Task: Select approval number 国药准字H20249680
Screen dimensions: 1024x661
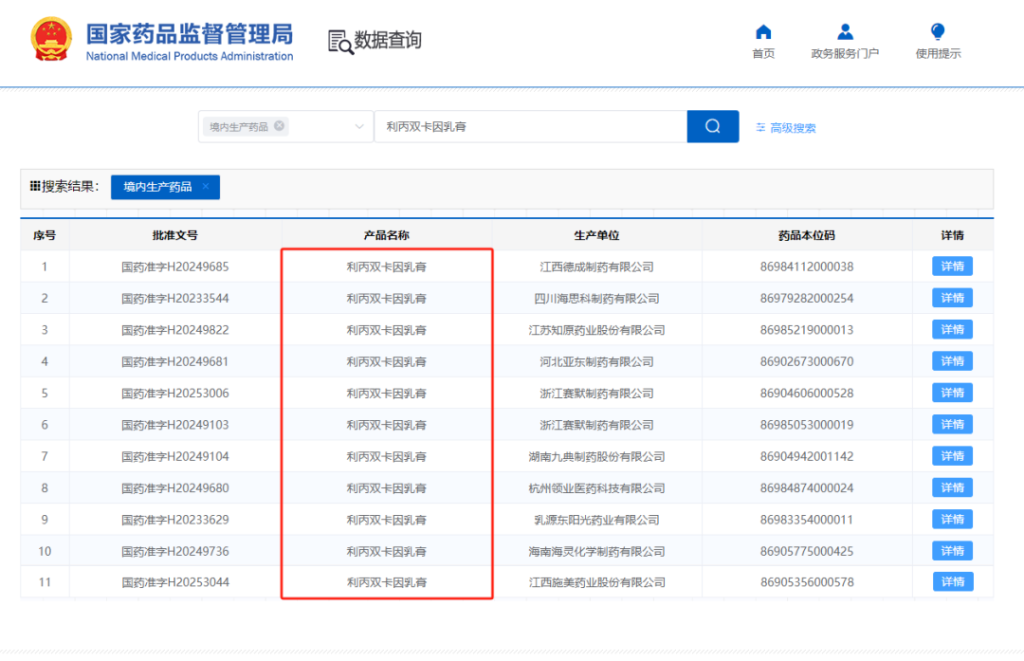Action: point(175,488)
